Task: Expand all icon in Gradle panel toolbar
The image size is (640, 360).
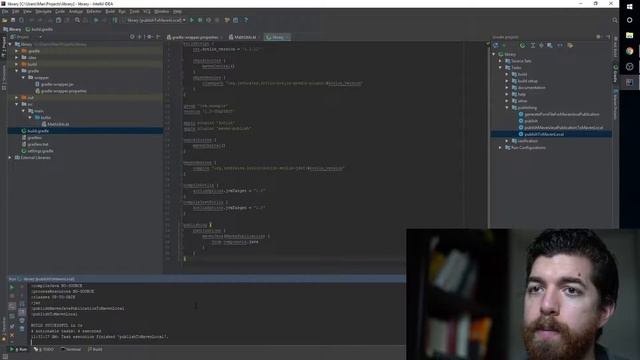Action: click(533, 45)
